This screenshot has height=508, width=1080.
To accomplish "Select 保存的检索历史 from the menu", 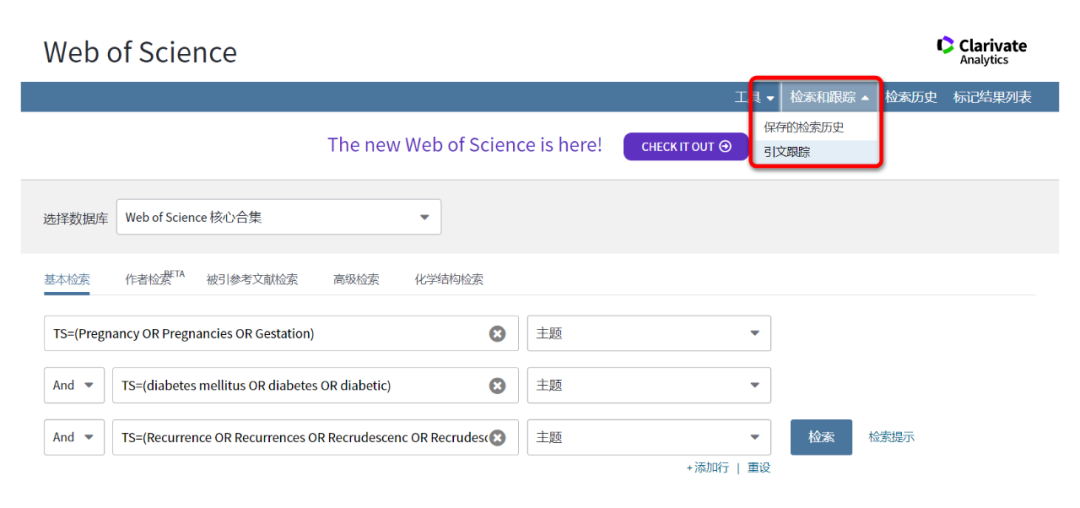I will (x=804, y=127).
